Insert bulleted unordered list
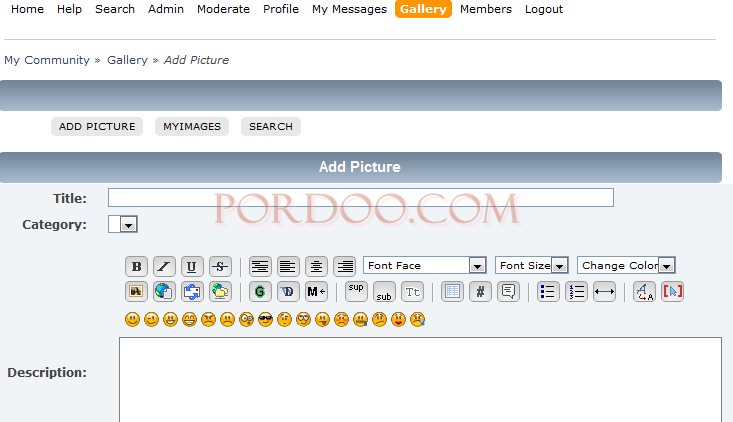 click(x=548, y=292)
